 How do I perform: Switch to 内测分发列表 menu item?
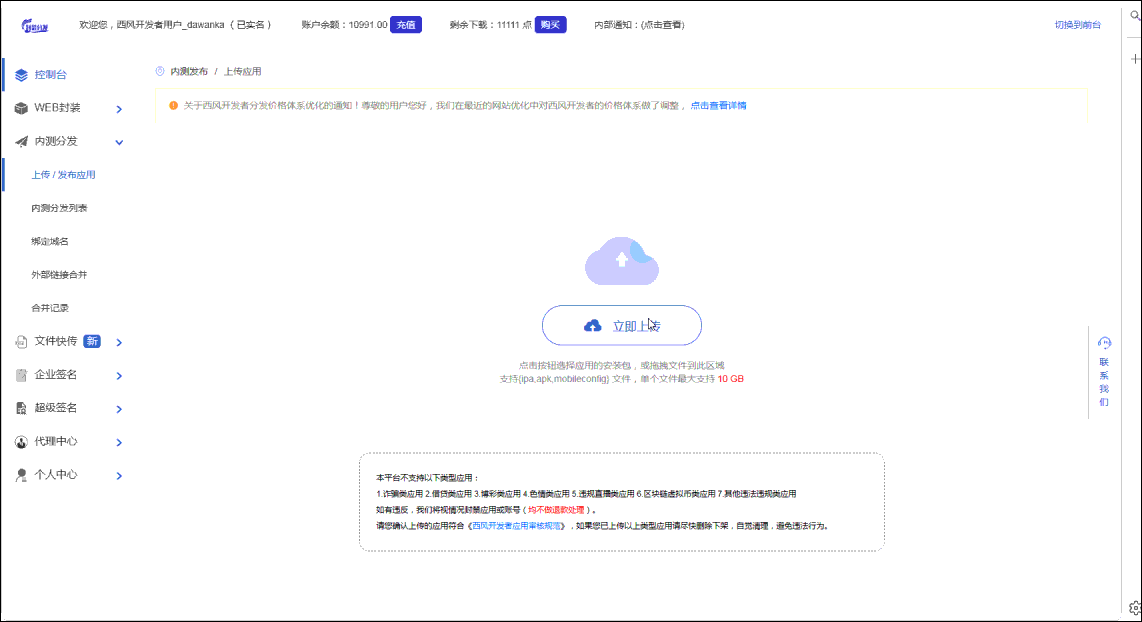point(59,208)
